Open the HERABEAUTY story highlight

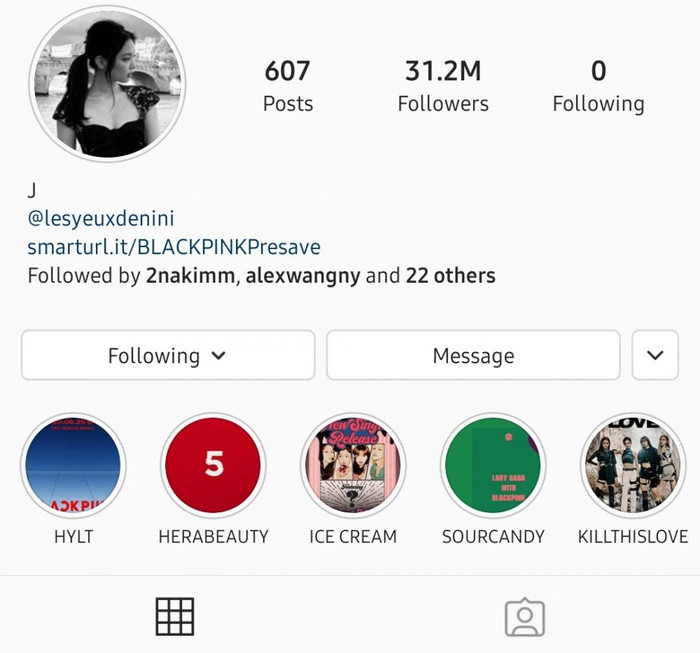pyautogui.click(x=213, y=465)
